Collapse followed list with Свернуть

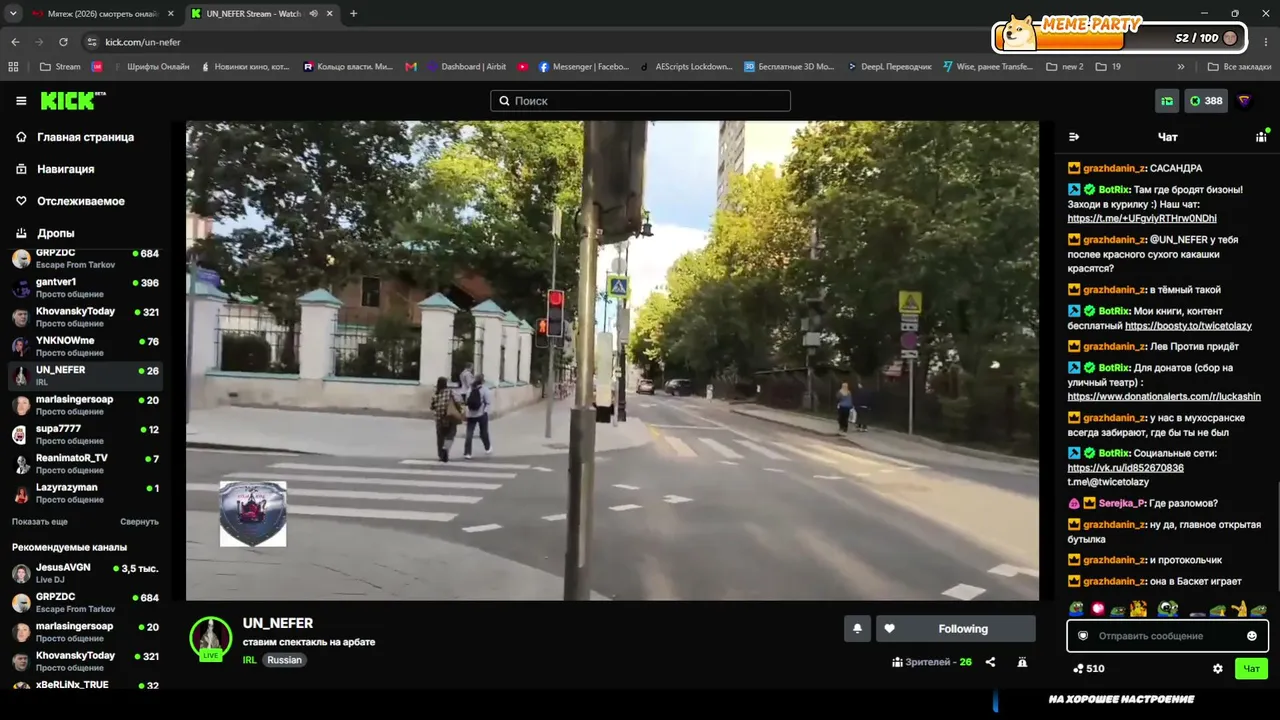pos(140,522)
